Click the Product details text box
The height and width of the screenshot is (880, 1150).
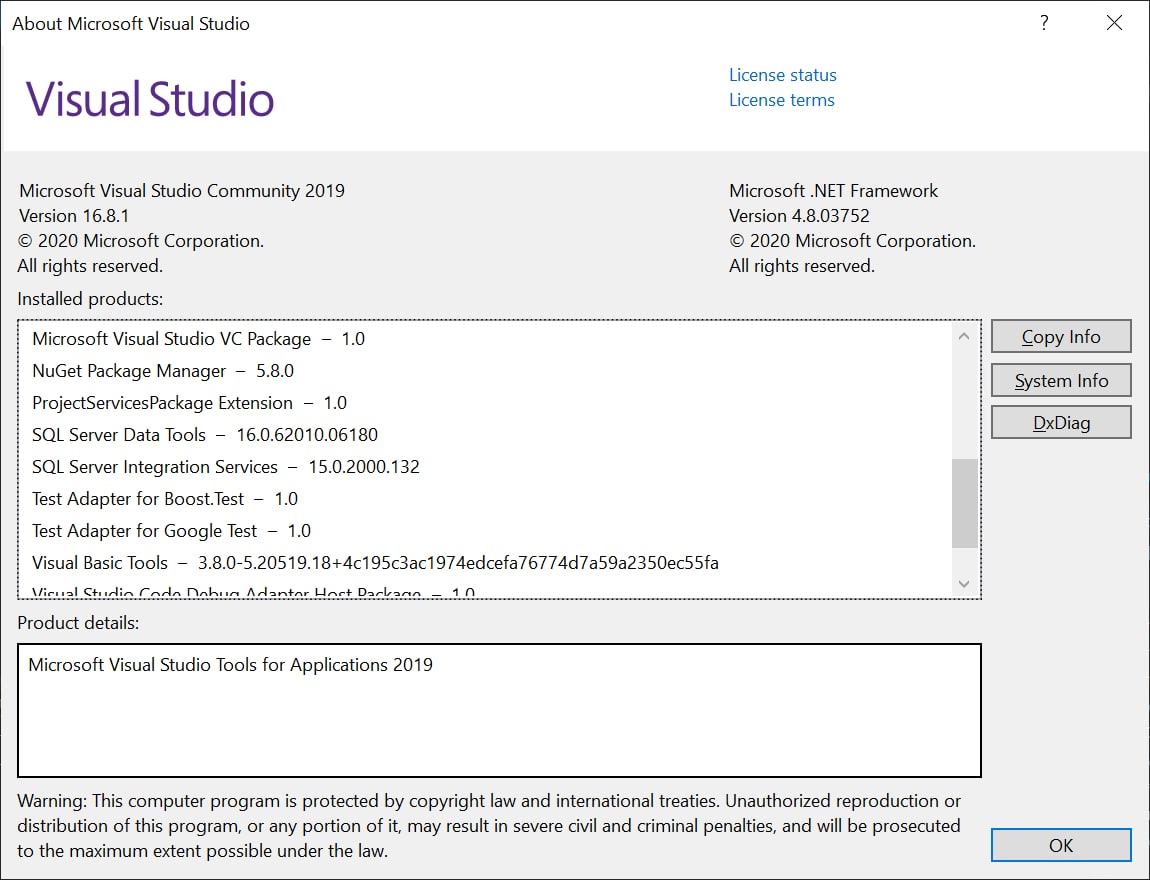(x=499, y=711)
